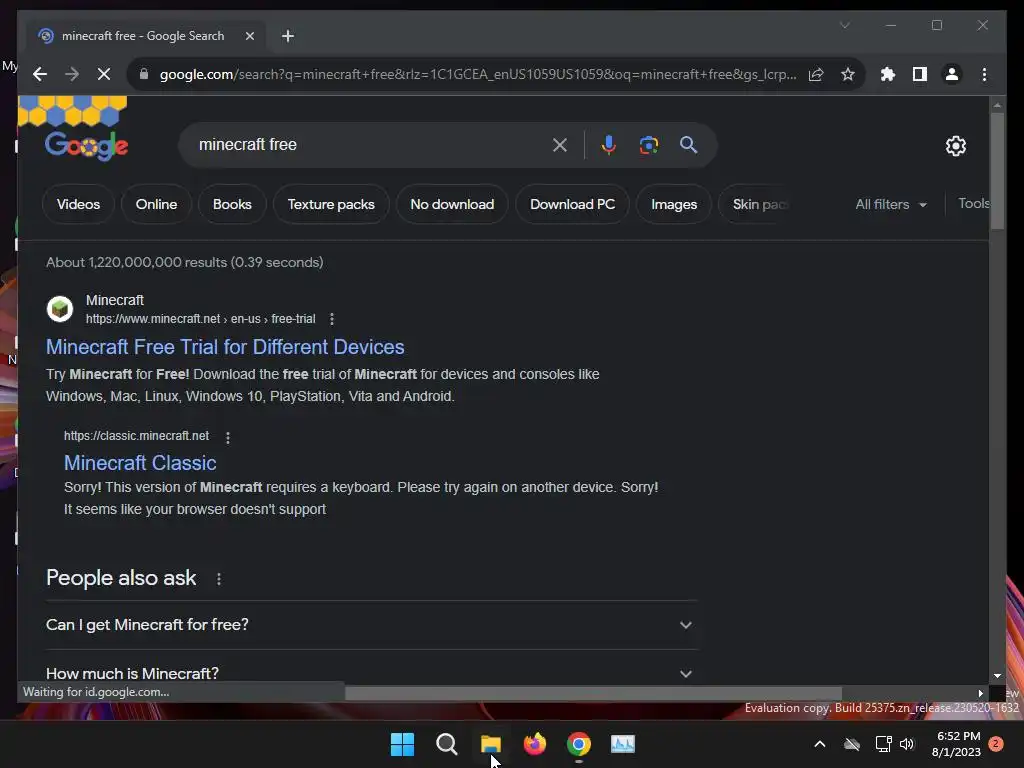Open Chrome three-dot menu
Screen dimensions: 1024x768
point(984,74)
